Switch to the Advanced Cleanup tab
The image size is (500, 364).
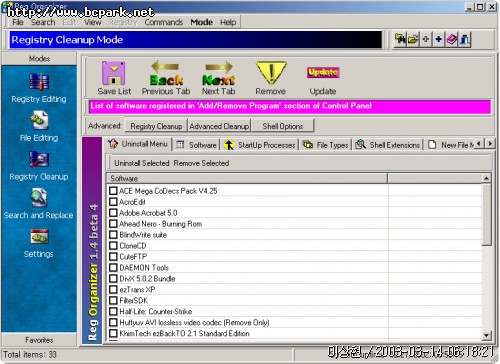pos(219,126)
